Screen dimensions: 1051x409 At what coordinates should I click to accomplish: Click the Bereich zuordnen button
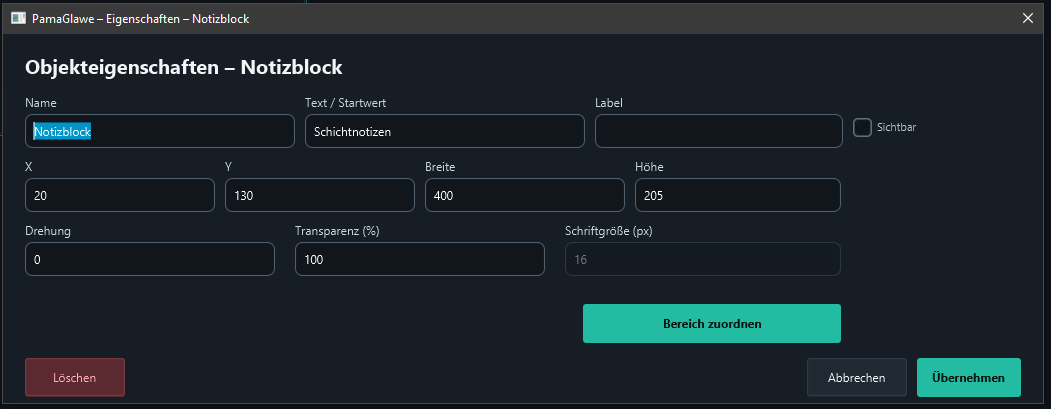[712, 324]
